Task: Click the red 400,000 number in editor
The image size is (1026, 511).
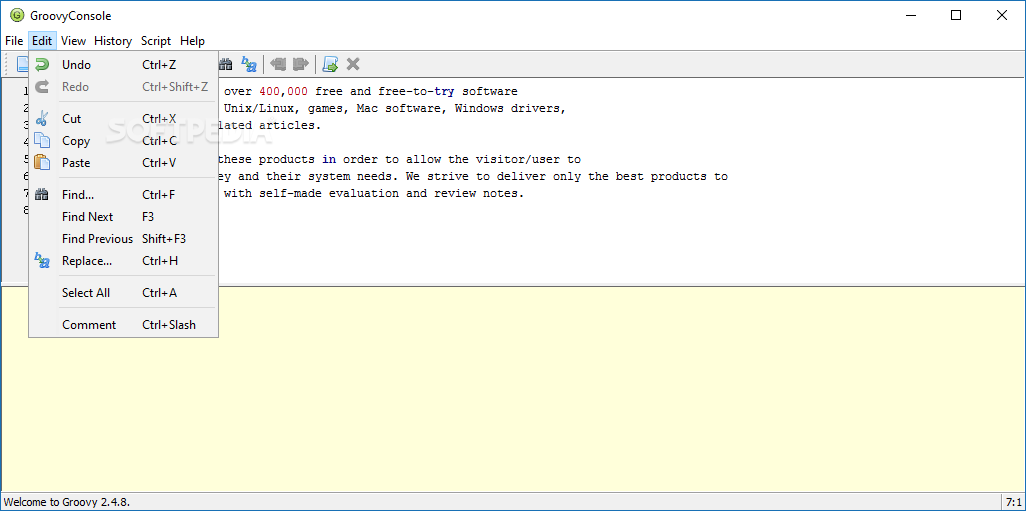Action: pyautogui.click(x=284, y=92)
